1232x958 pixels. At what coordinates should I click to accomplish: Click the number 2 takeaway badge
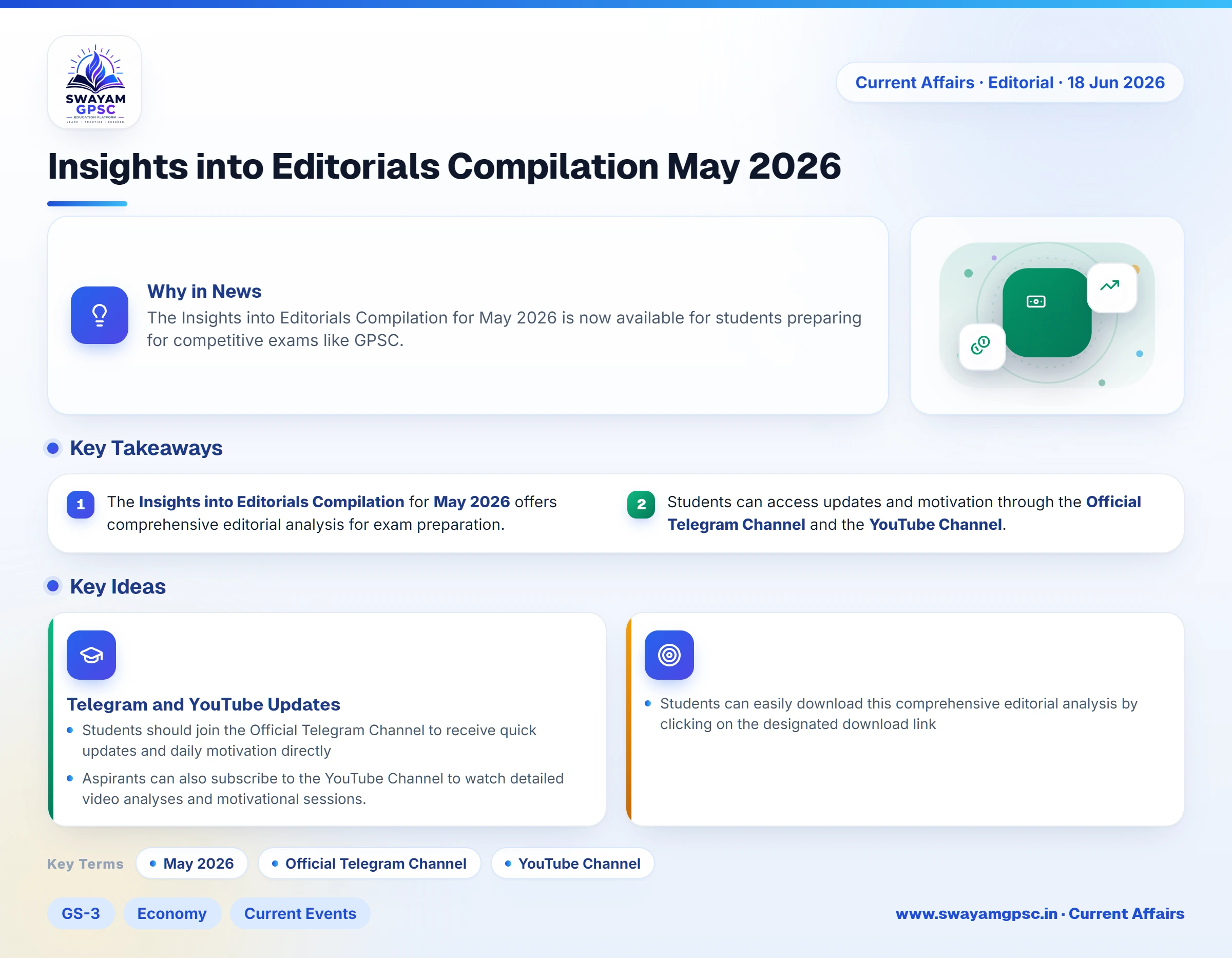pos(641,504)
